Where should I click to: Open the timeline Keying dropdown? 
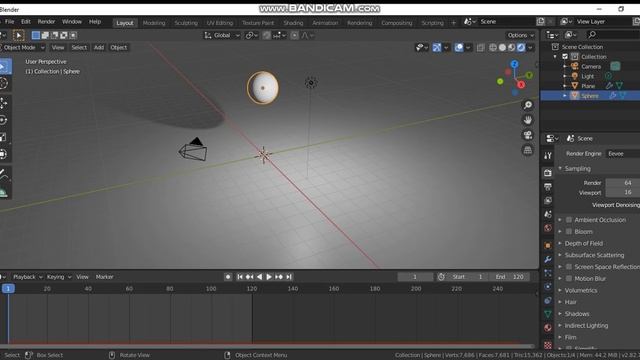coord(59,277)
